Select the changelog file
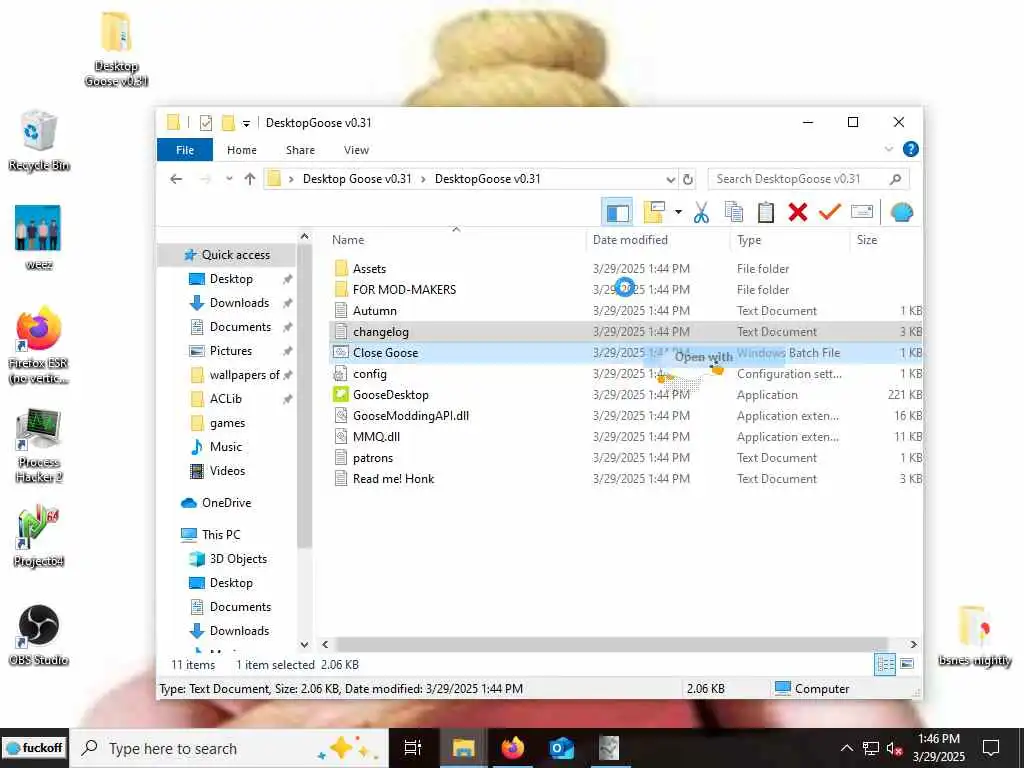The image size is (1024, 768). click(626, 331)
